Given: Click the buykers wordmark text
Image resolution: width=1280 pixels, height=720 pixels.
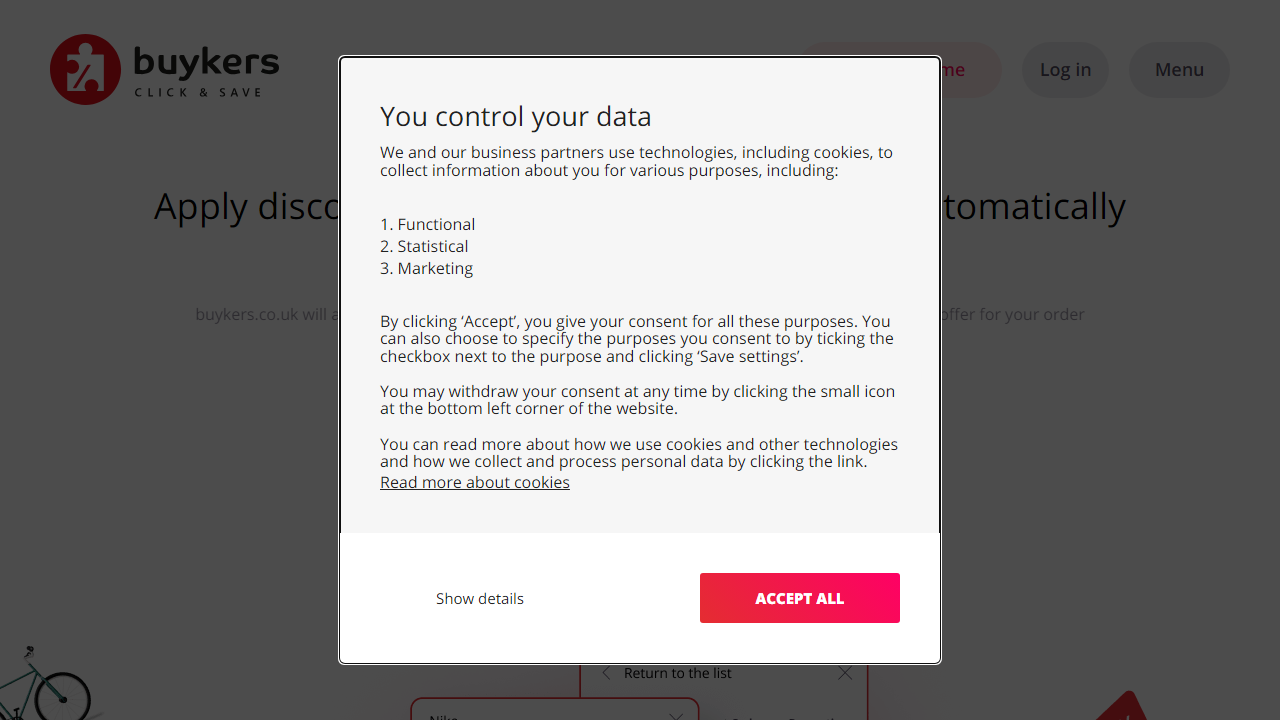Looking at the screenshot, I should [206, 62].
